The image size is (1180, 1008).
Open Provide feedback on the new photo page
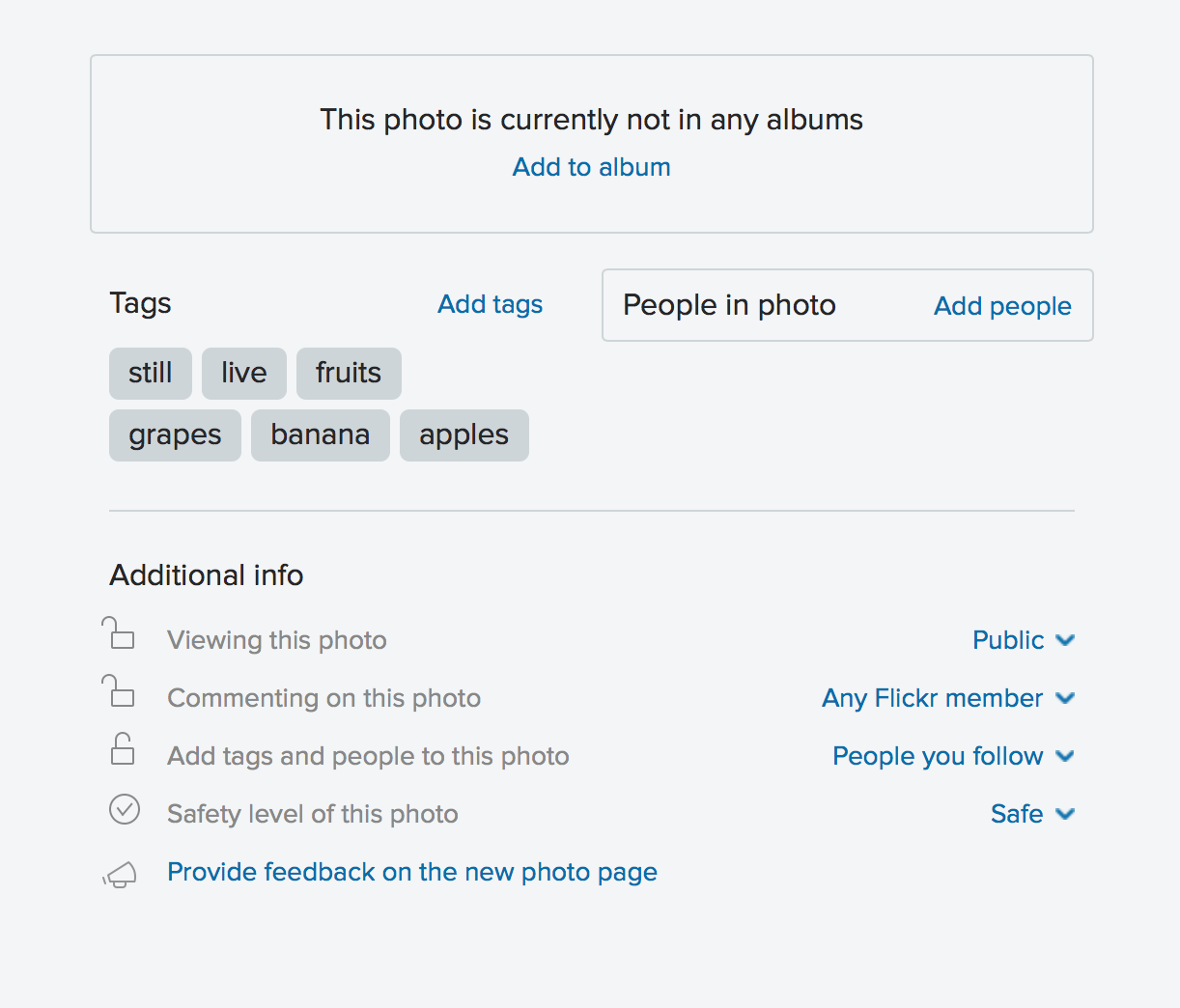(411, 872)
